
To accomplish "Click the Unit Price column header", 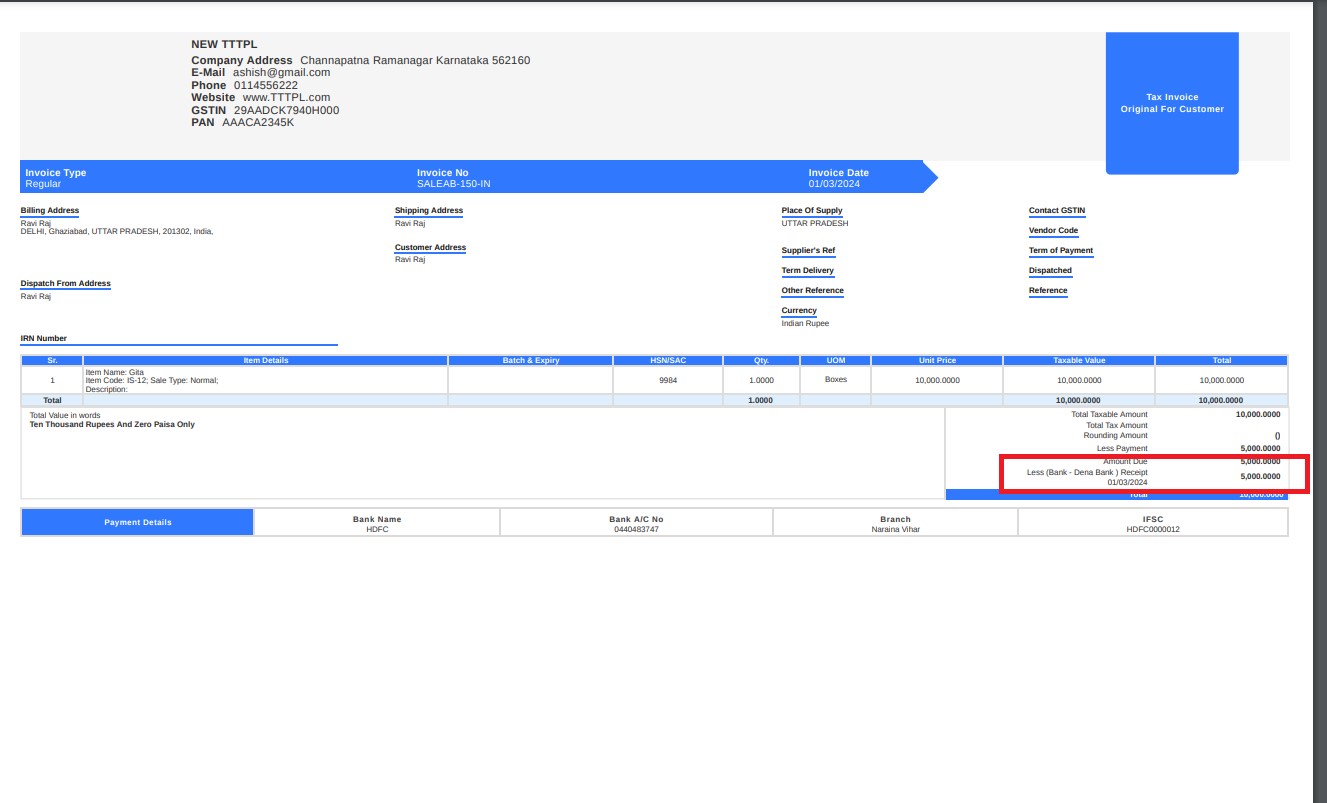I will pos(937,360).
